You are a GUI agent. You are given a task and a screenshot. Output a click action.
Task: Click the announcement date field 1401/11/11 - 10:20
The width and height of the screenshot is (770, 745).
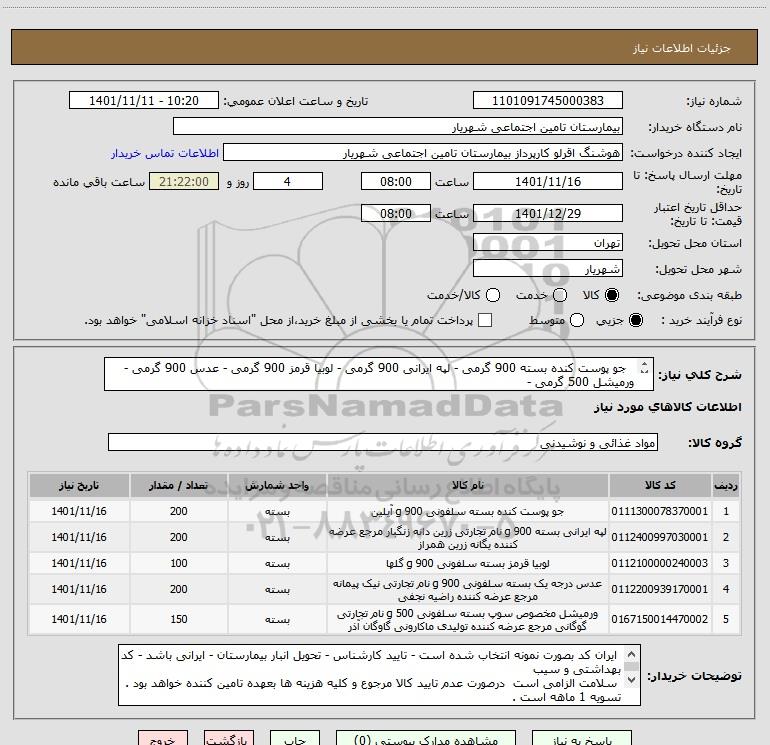pos(144,101)
